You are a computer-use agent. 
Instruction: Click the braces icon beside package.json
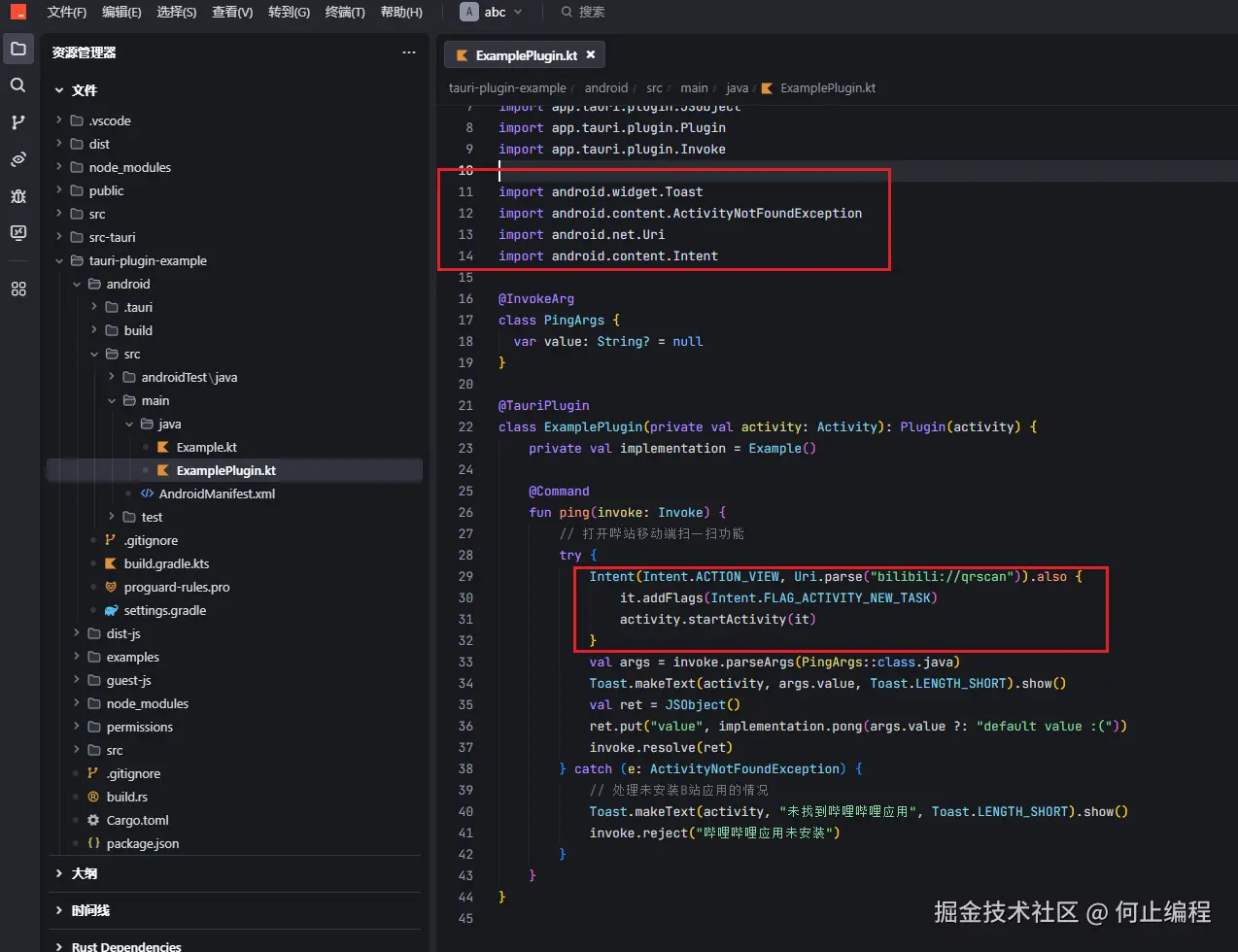click(93, 843)
